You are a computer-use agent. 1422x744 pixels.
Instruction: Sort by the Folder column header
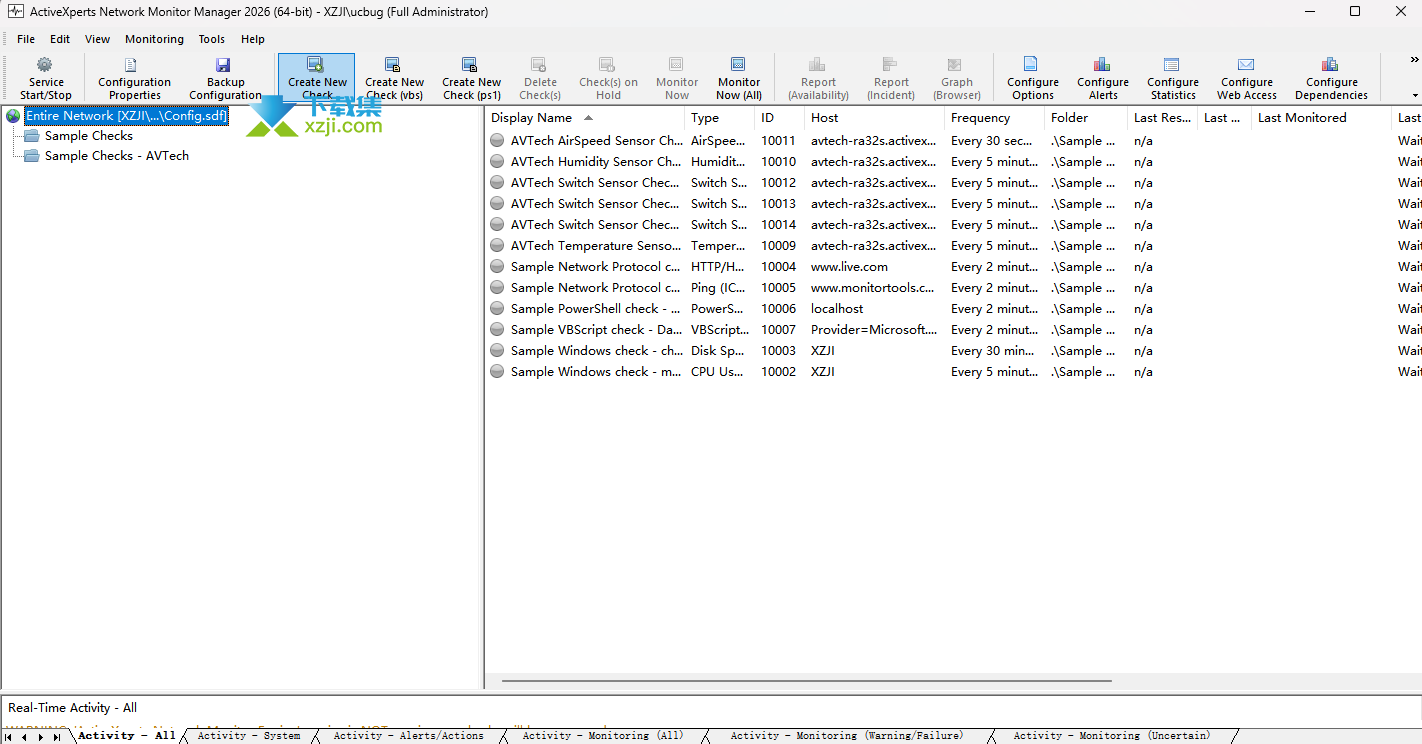1086,118
